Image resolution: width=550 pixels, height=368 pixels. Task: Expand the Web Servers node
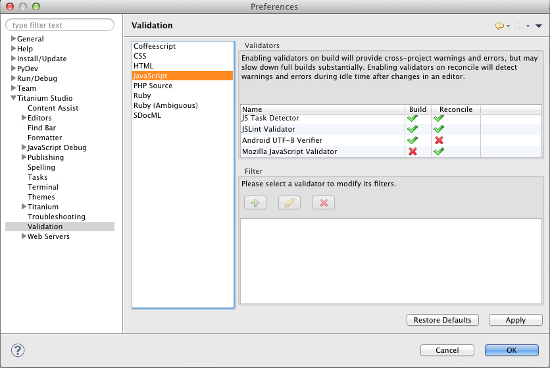coord(24,236)
